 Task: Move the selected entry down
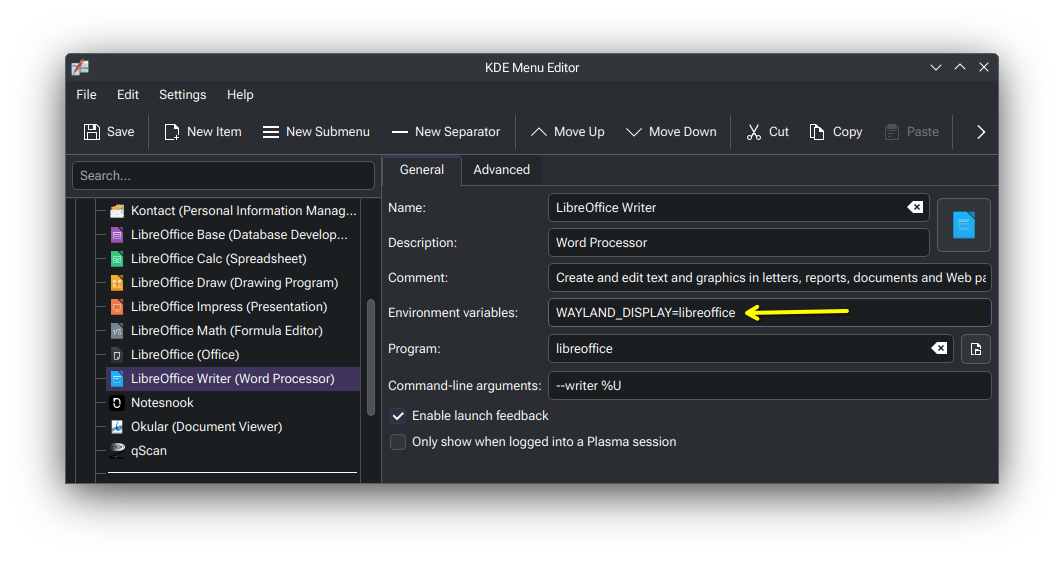click(671, 132)
